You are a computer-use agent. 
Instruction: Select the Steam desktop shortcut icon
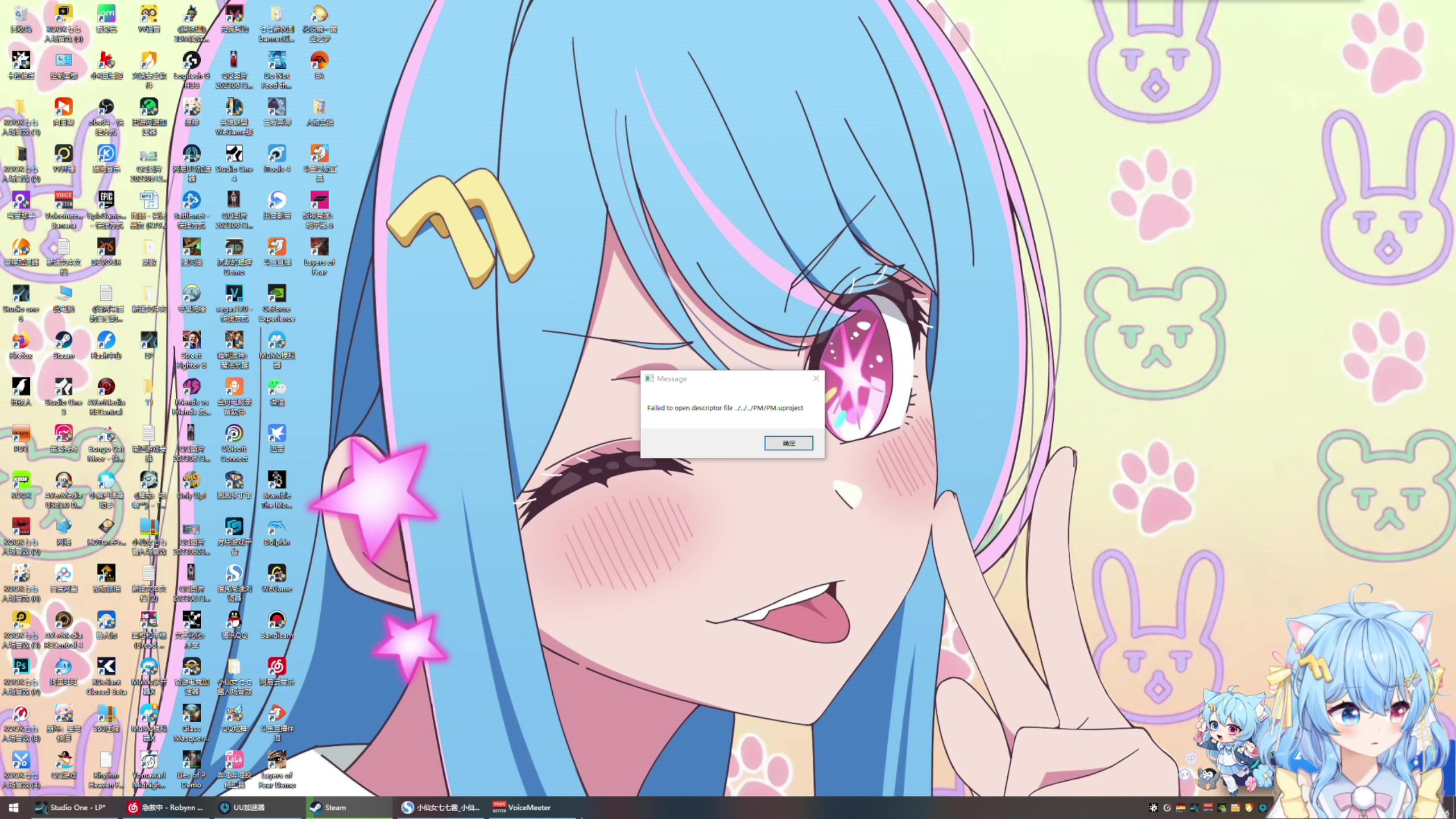point(64,345)
